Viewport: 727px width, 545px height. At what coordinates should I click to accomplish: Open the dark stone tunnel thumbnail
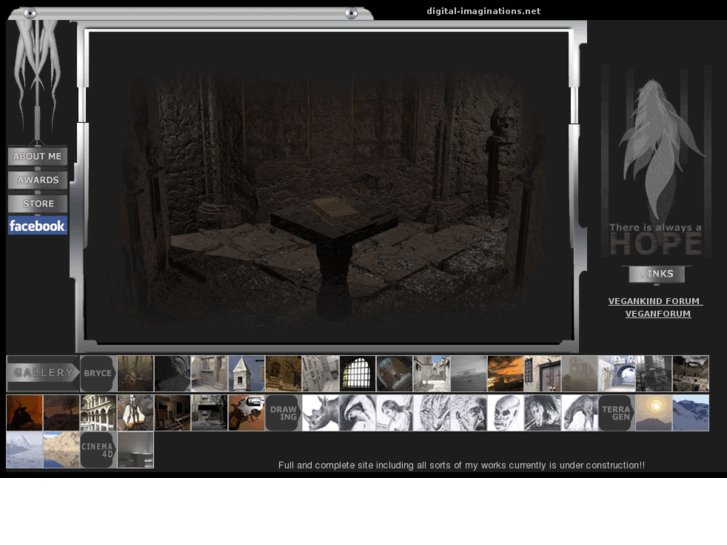point(172,373)
